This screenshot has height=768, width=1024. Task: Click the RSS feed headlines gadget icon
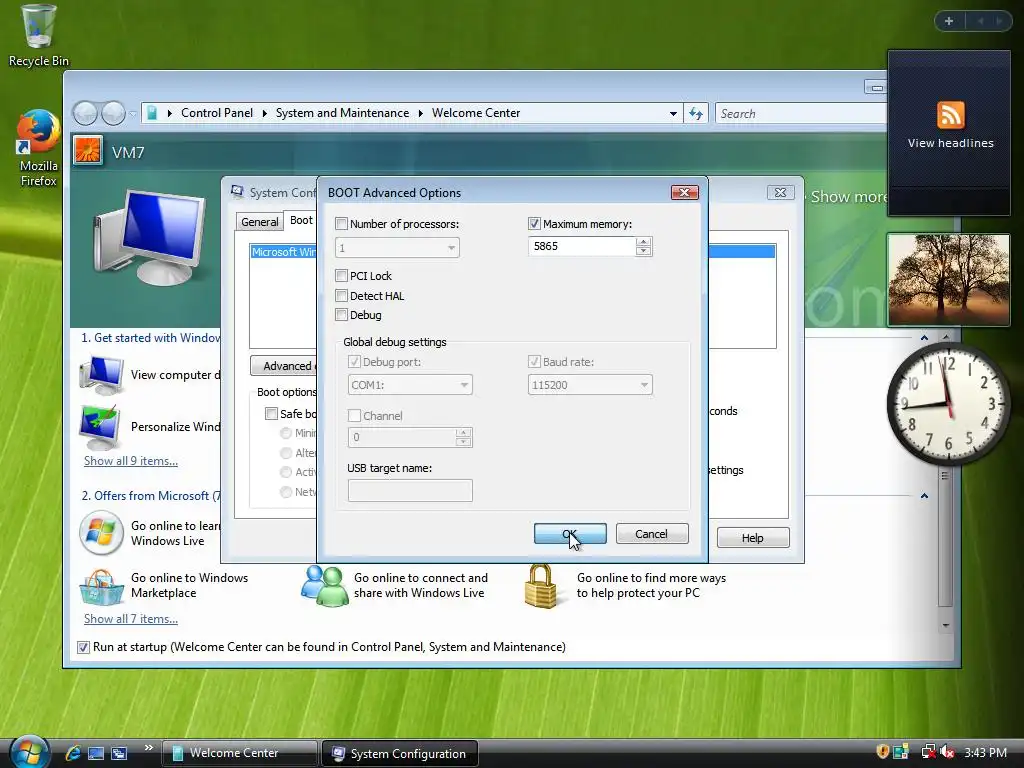pos(950,115)
